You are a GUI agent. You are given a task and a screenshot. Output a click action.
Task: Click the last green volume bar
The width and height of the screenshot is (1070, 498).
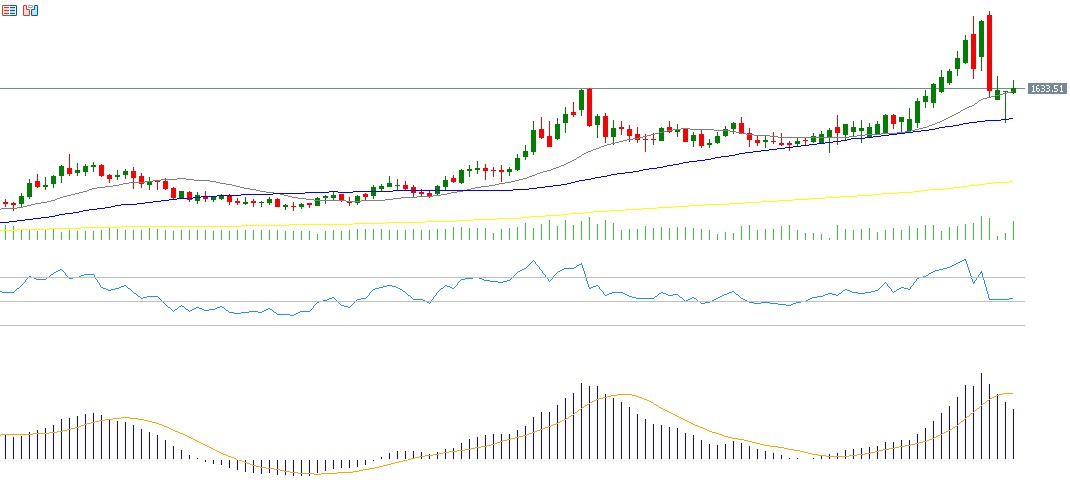(x=1013, y=230)
